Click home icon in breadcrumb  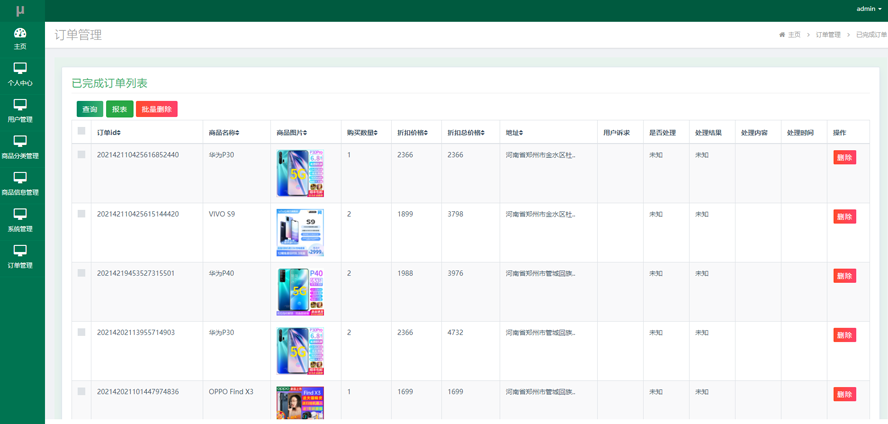coord(782,35)
